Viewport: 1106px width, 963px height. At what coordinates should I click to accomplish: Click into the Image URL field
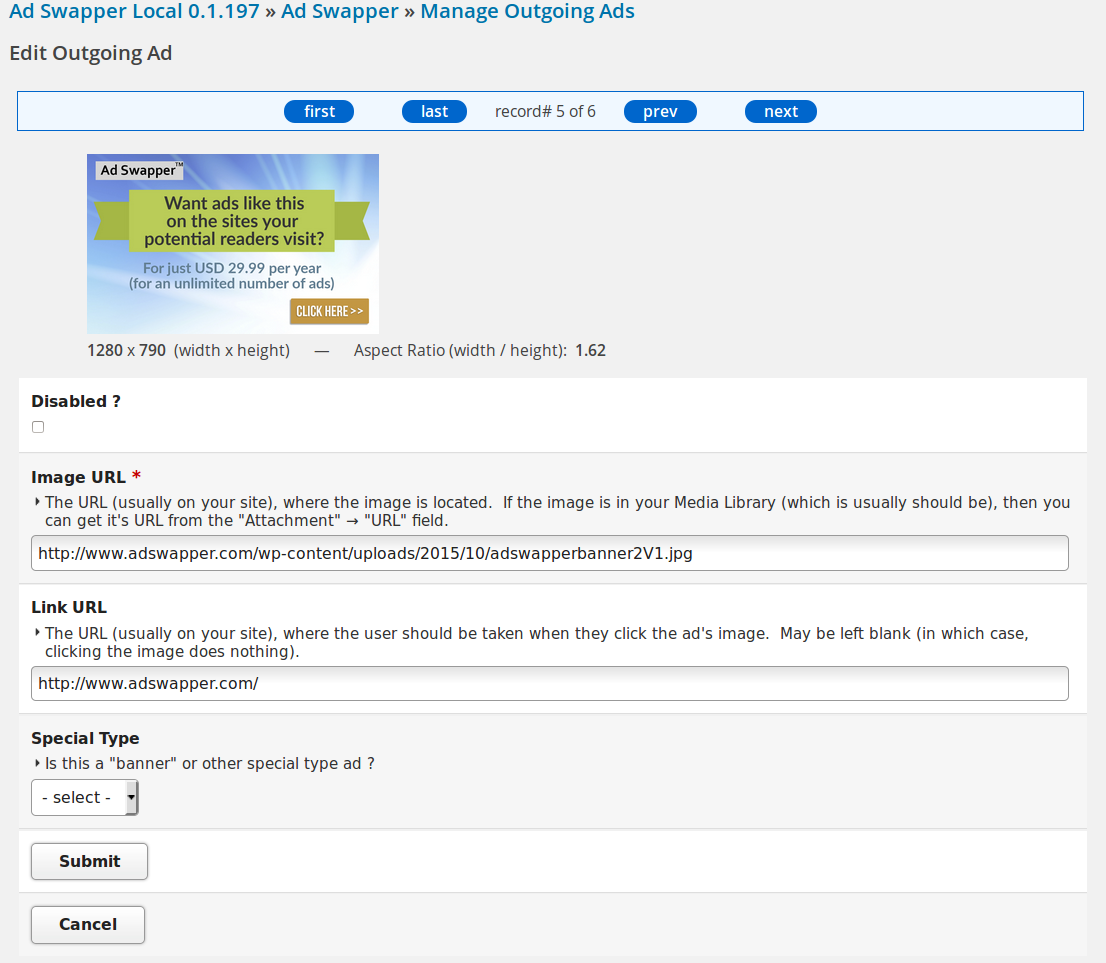click(x=549, y=553)
